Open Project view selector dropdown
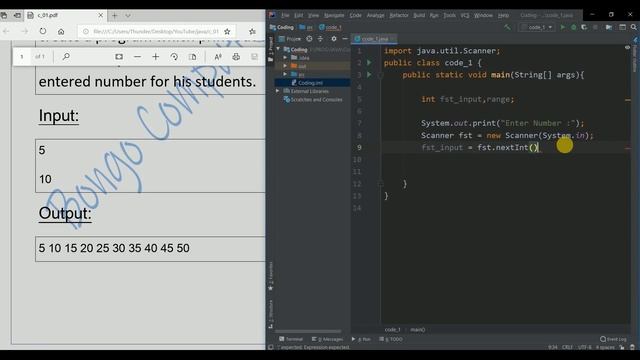This screenshot has height=360, width=640. [290, 39]
